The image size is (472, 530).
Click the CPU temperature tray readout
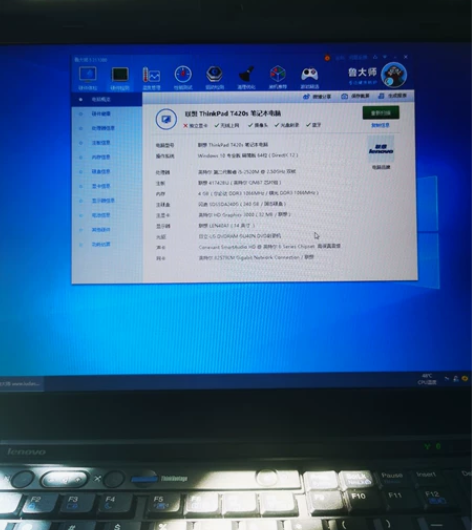click(427, 379)
